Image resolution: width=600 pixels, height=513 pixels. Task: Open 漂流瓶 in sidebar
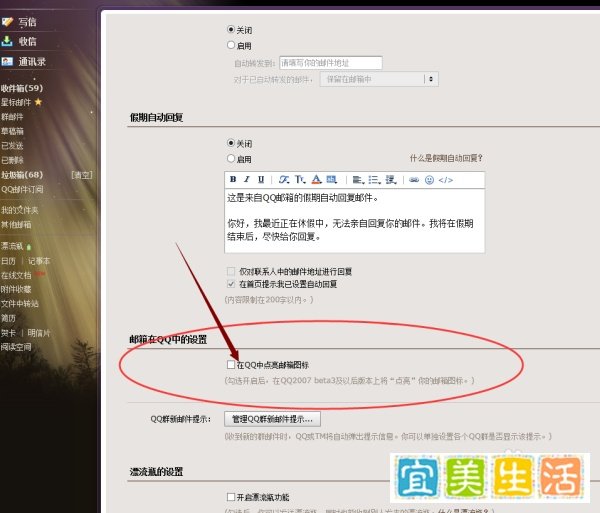tap(12, 246)
